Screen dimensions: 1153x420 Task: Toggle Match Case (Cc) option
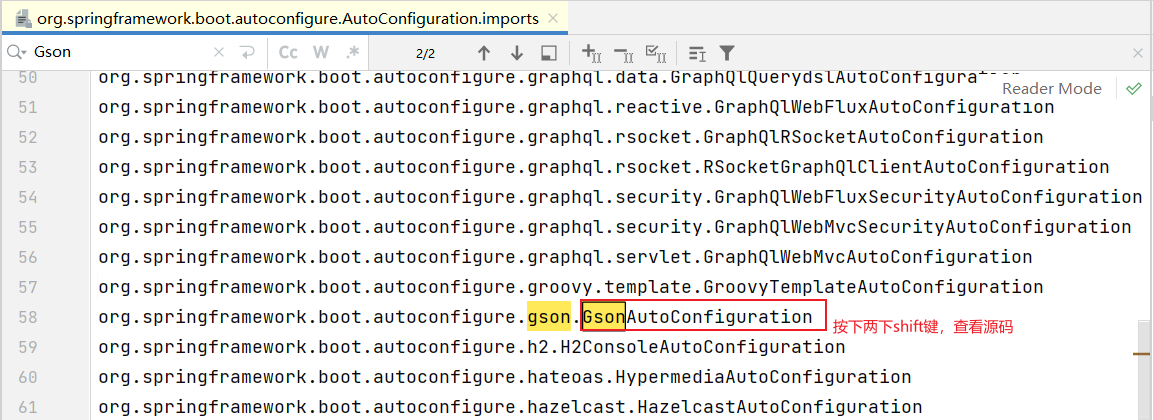(288, 53)
